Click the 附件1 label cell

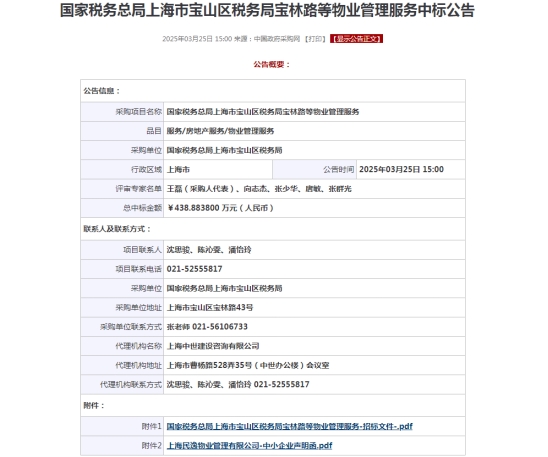[x=122, y=426]
